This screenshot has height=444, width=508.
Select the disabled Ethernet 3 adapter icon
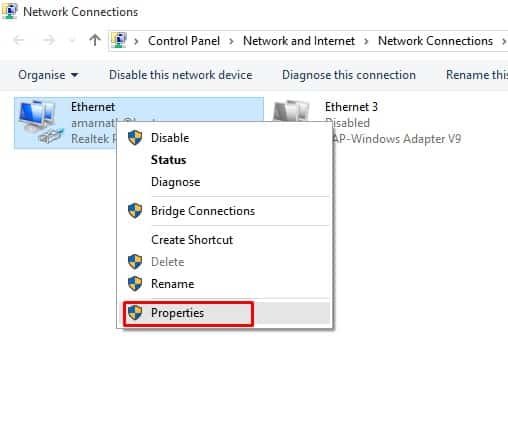pyautogui.click(x=291, y=111)
